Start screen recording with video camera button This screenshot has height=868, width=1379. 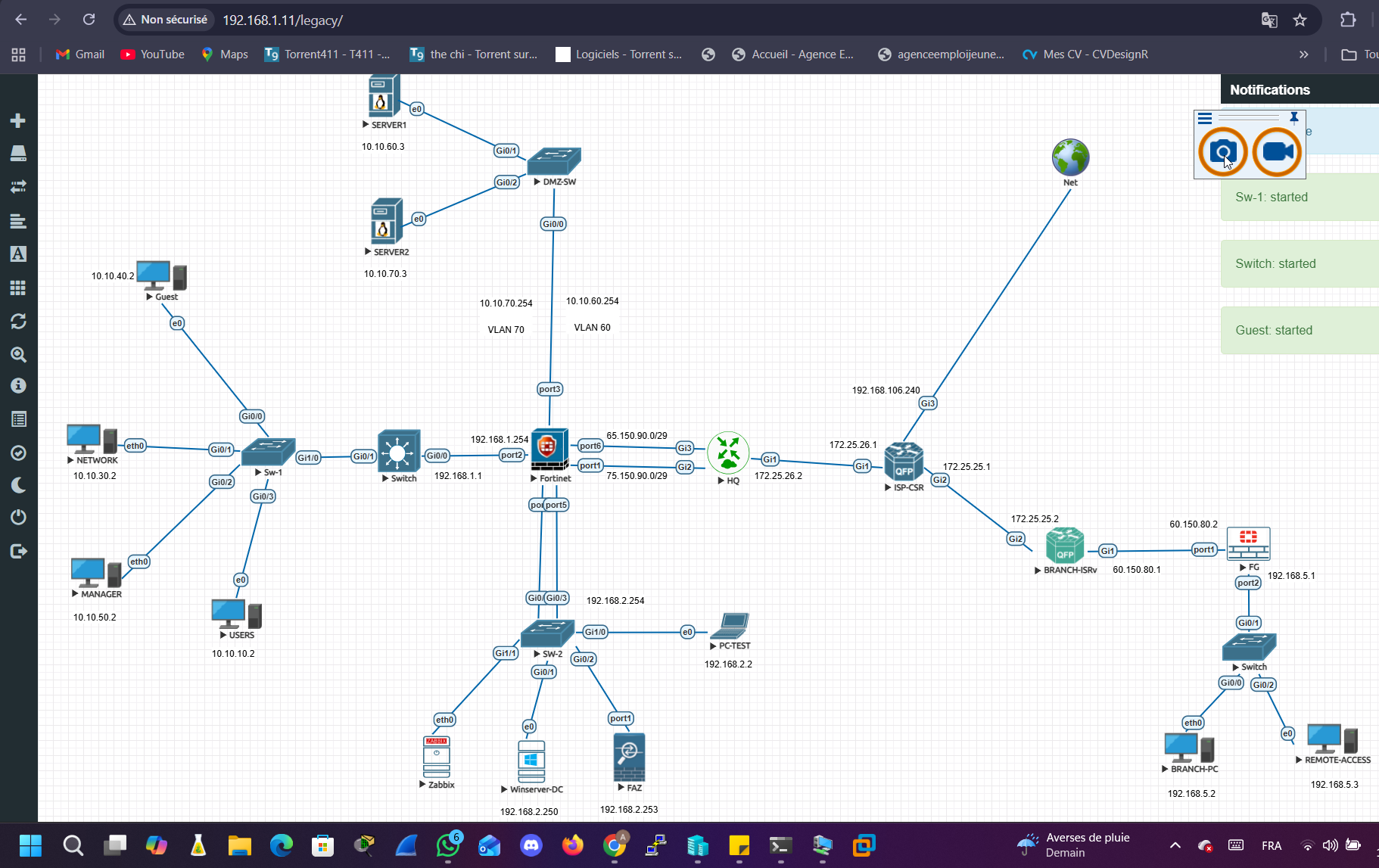(x=1278, y=152)
